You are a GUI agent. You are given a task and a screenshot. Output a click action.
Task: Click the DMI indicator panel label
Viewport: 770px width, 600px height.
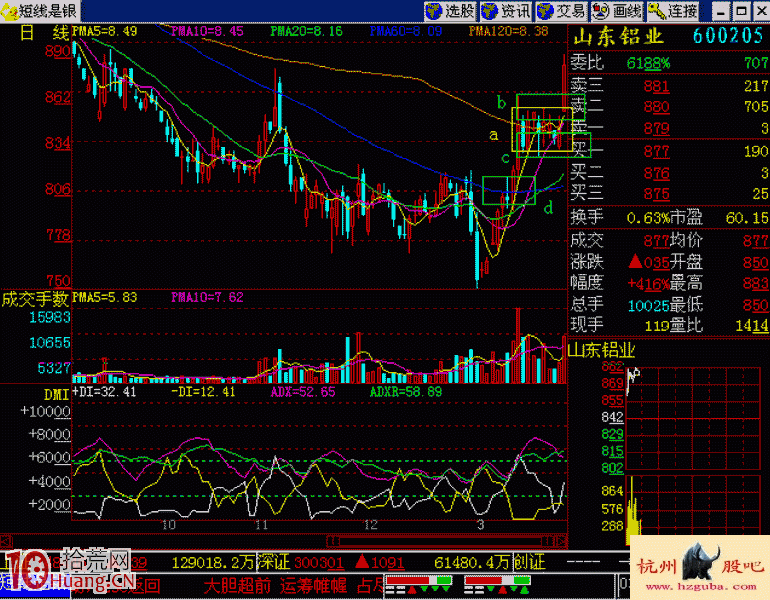pos(56,394)
